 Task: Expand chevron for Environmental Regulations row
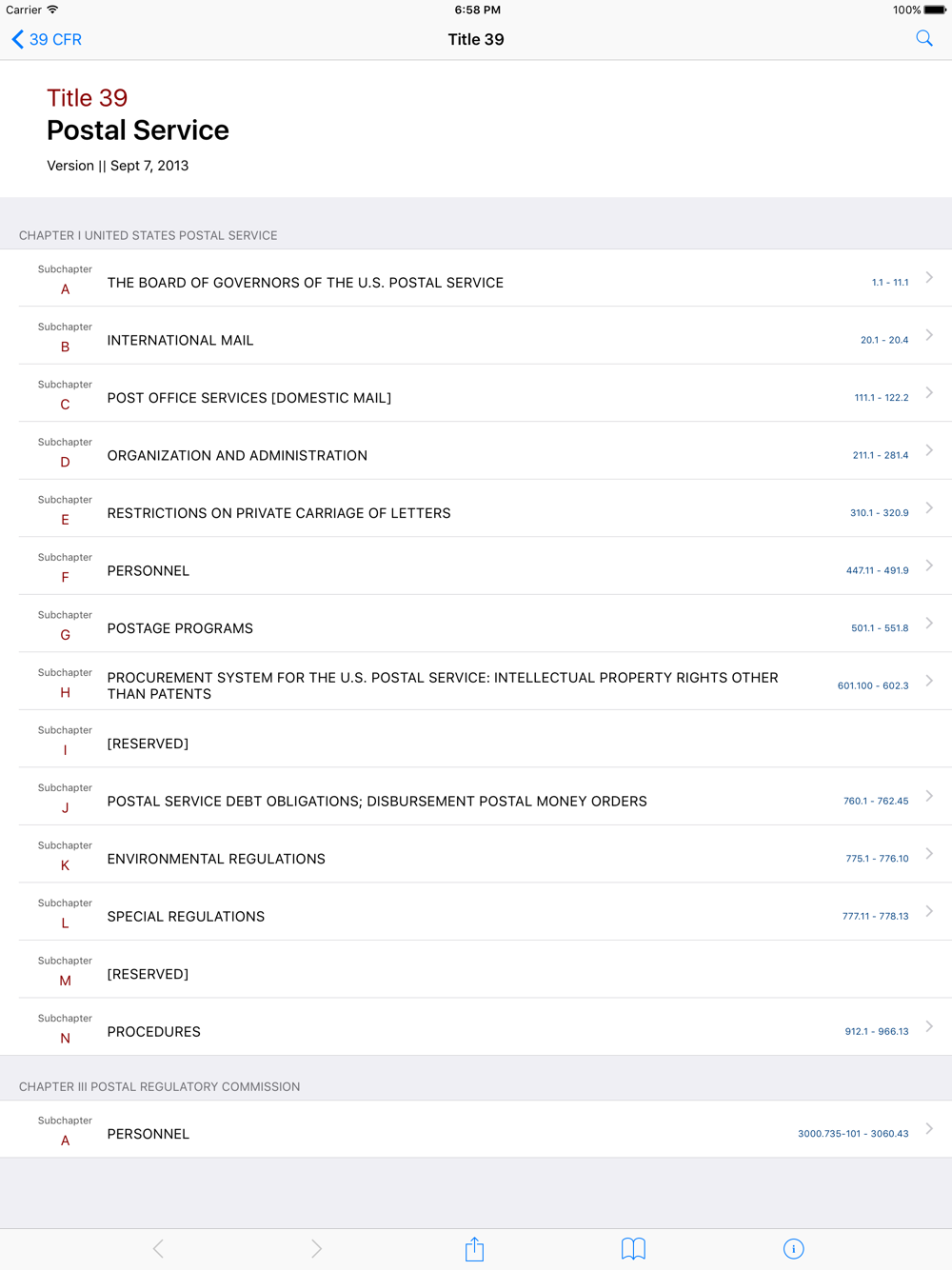[x=929, y=853]
